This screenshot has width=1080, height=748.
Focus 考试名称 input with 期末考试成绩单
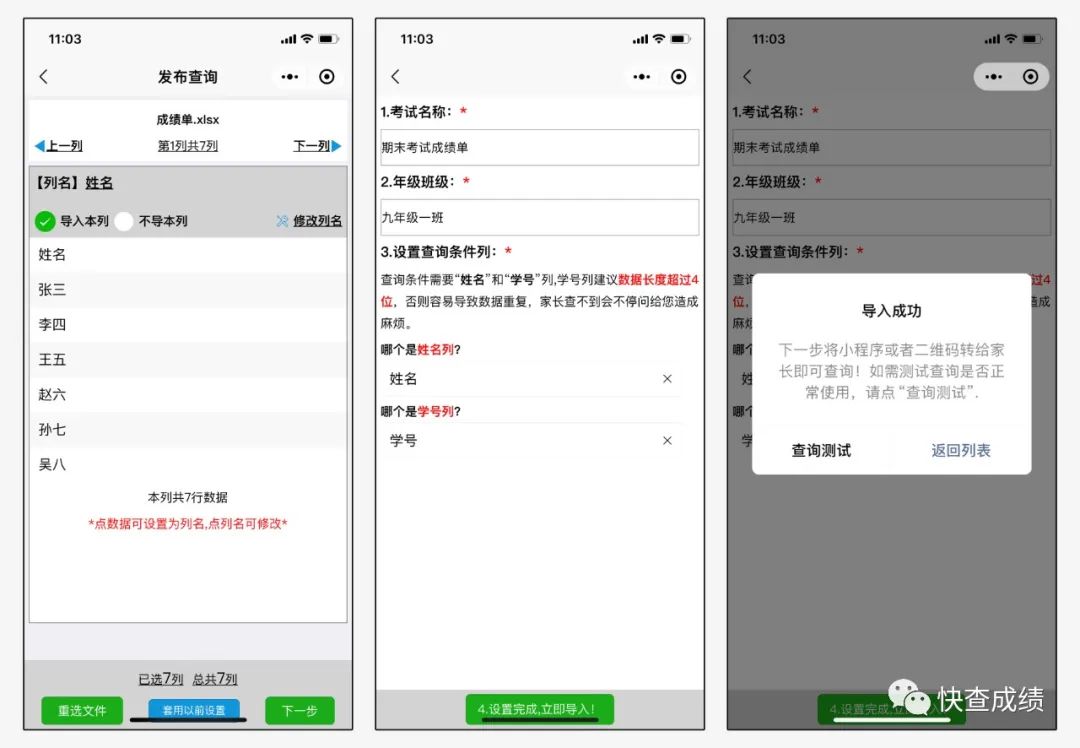coord(539,147)
